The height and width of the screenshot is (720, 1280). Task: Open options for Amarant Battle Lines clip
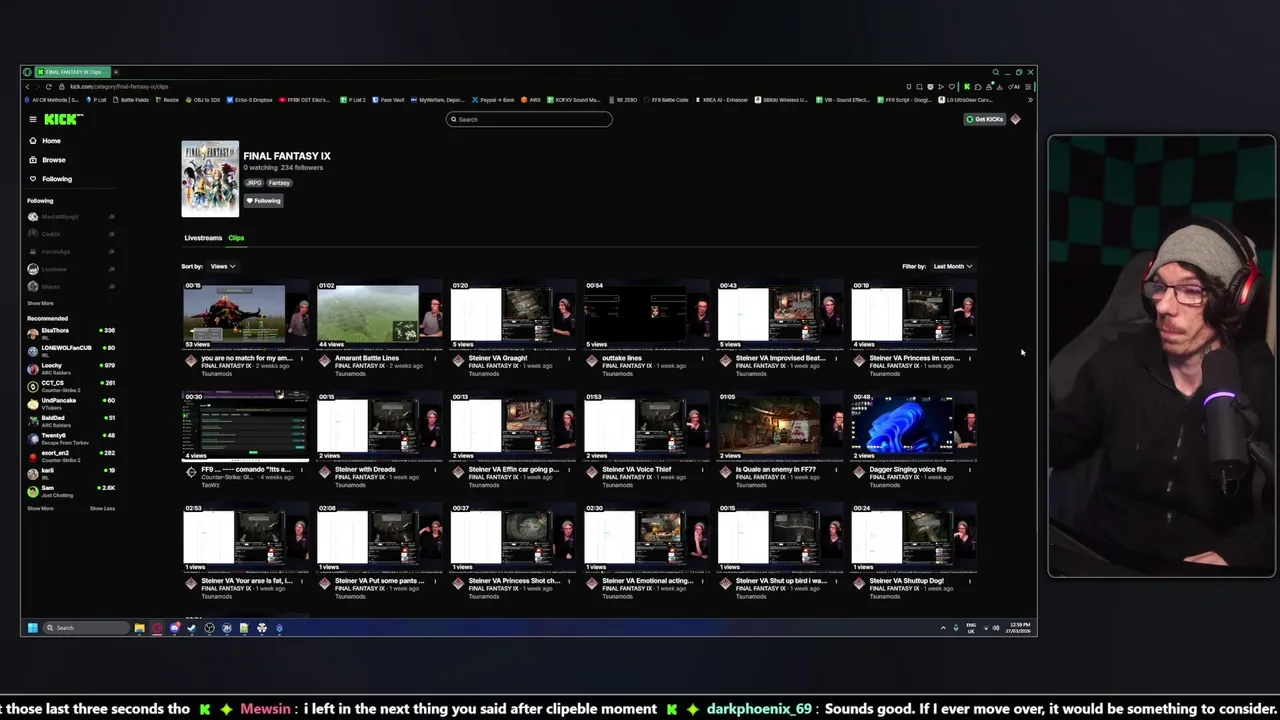[435, 358]
